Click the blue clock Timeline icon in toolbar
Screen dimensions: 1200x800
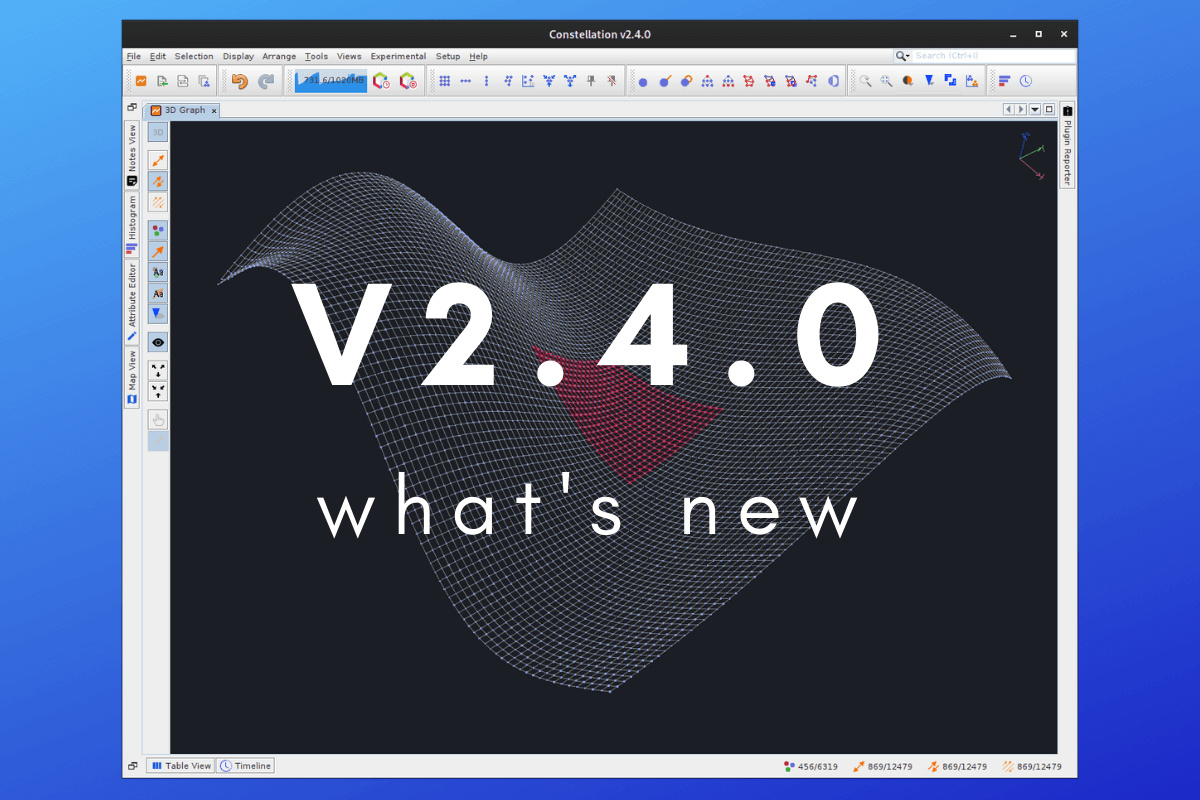coord(1026,82)
